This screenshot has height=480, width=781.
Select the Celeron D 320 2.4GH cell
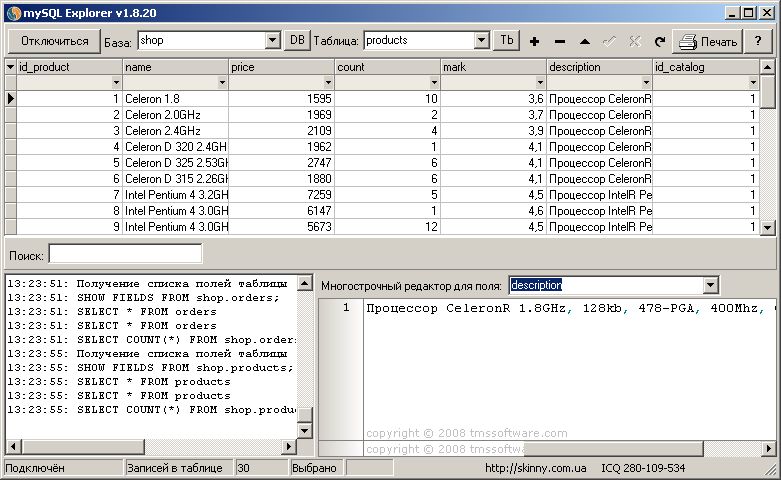pos(176,147)
